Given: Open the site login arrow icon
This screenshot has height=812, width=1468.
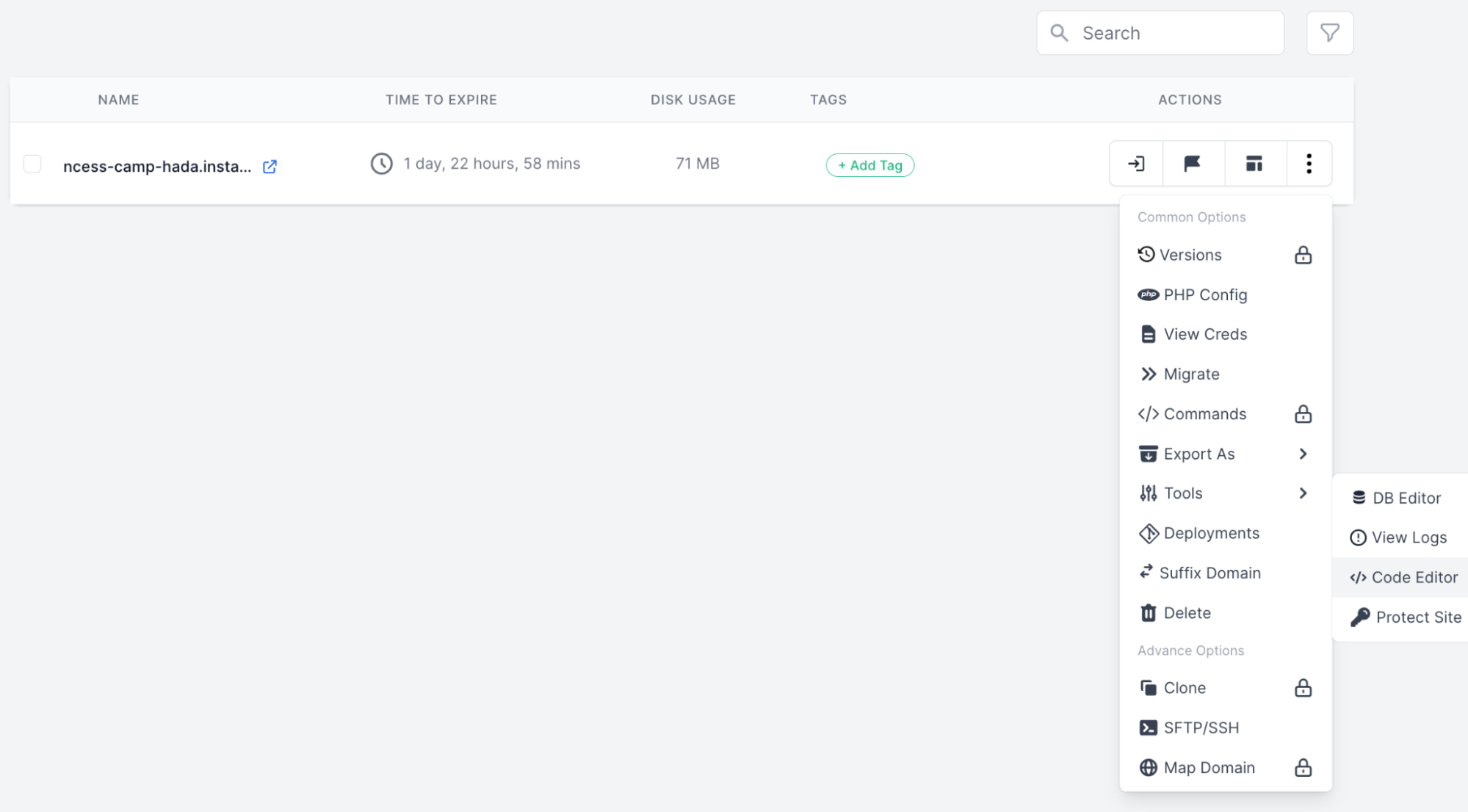Looking at the screenshot, I should tap(1135, 163).
